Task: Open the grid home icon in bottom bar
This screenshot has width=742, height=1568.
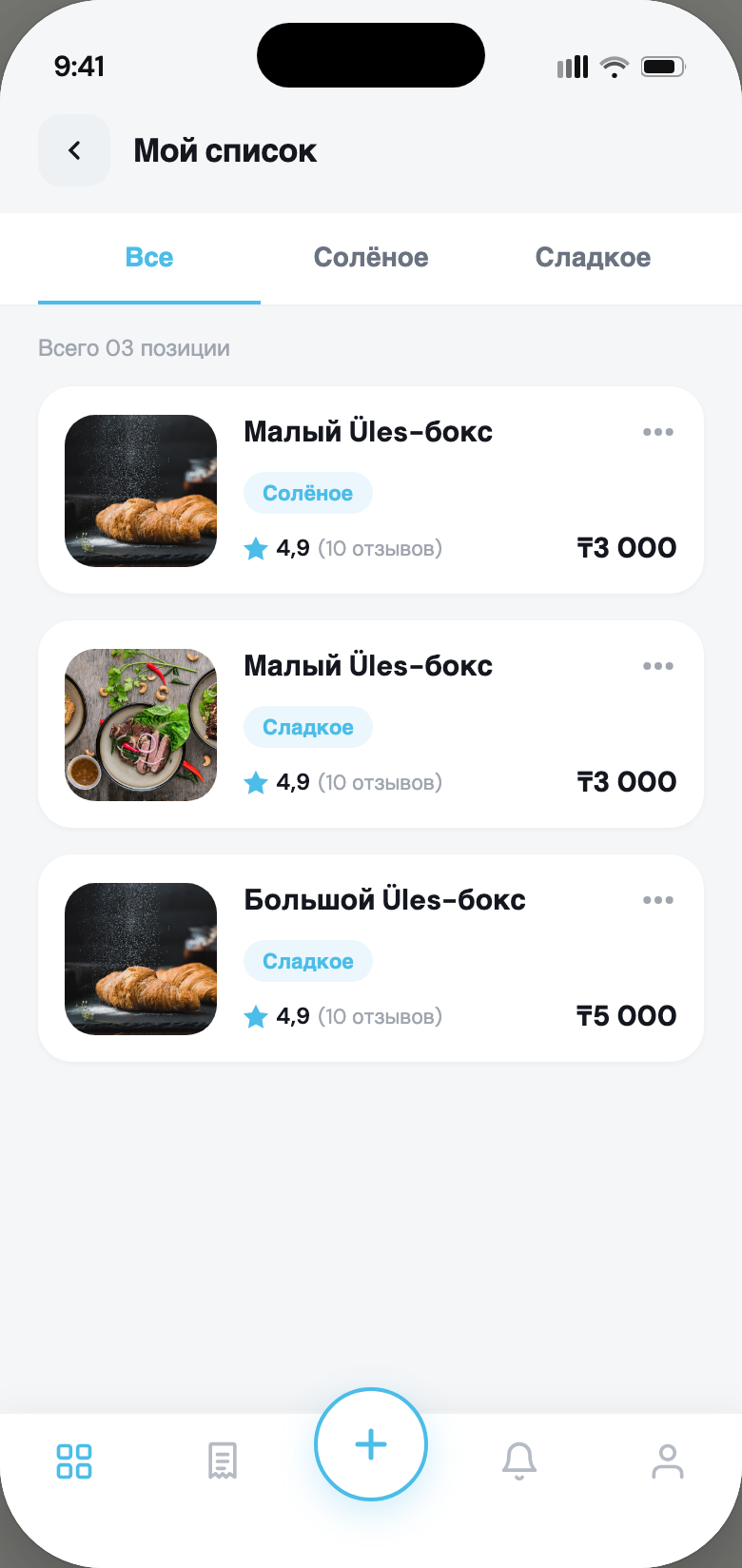Action: click(x=74, y=1460)
